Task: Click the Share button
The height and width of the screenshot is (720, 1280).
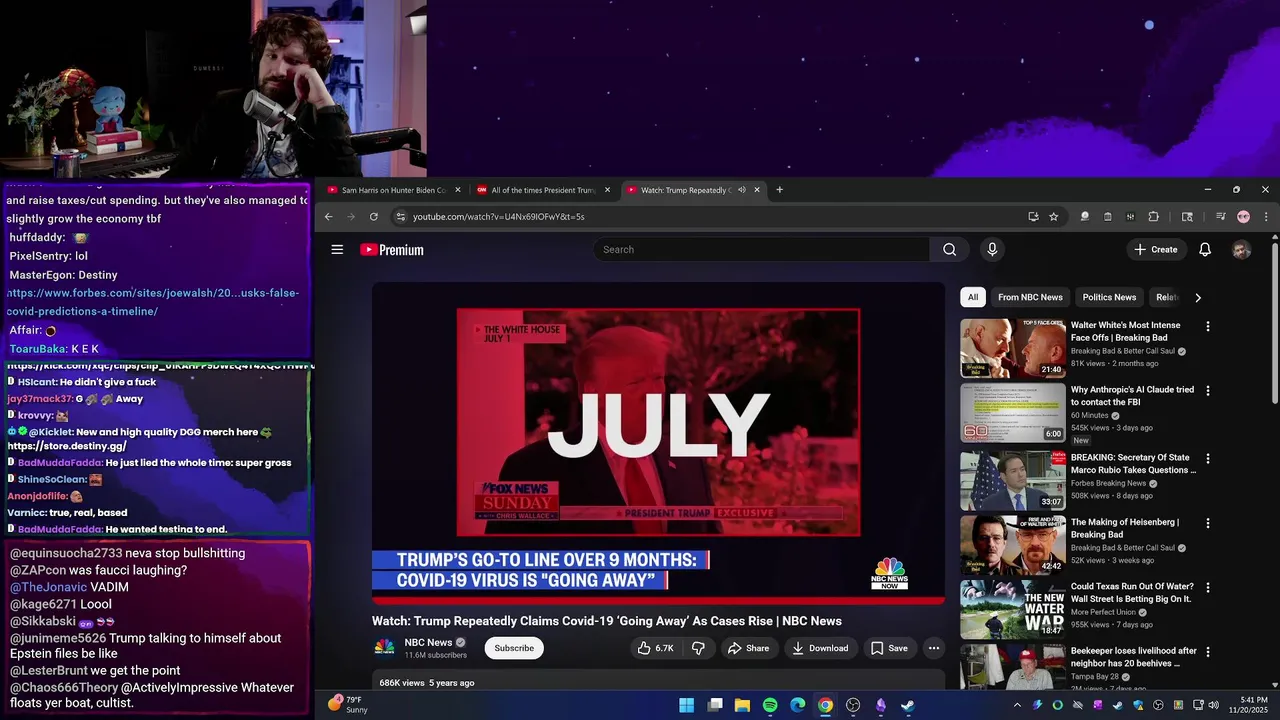Action: pos(748,648)
